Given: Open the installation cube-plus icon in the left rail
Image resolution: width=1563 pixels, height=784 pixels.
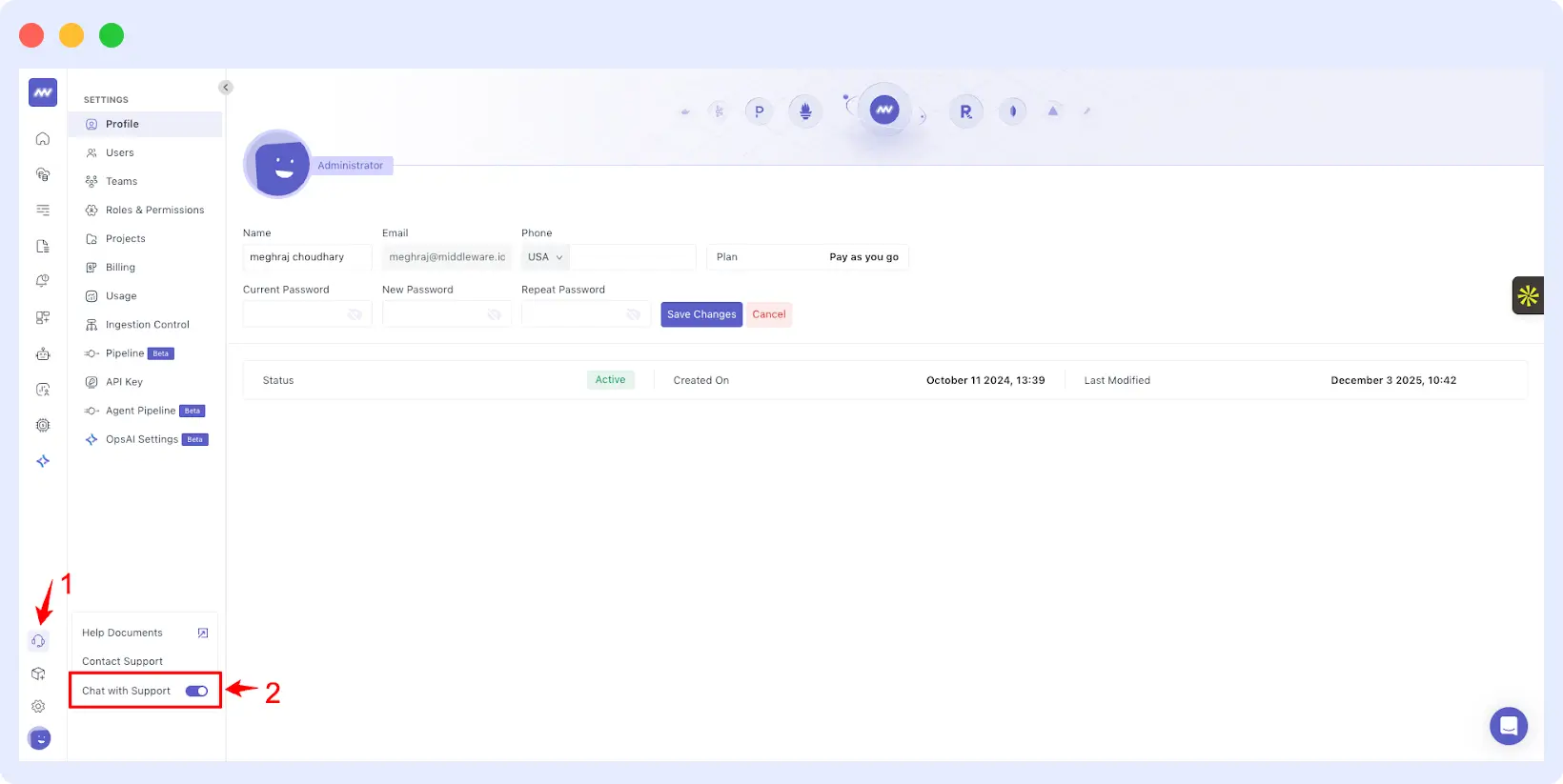Looking at the screenshot, I should pyautogui.click(x=39, y=673).
